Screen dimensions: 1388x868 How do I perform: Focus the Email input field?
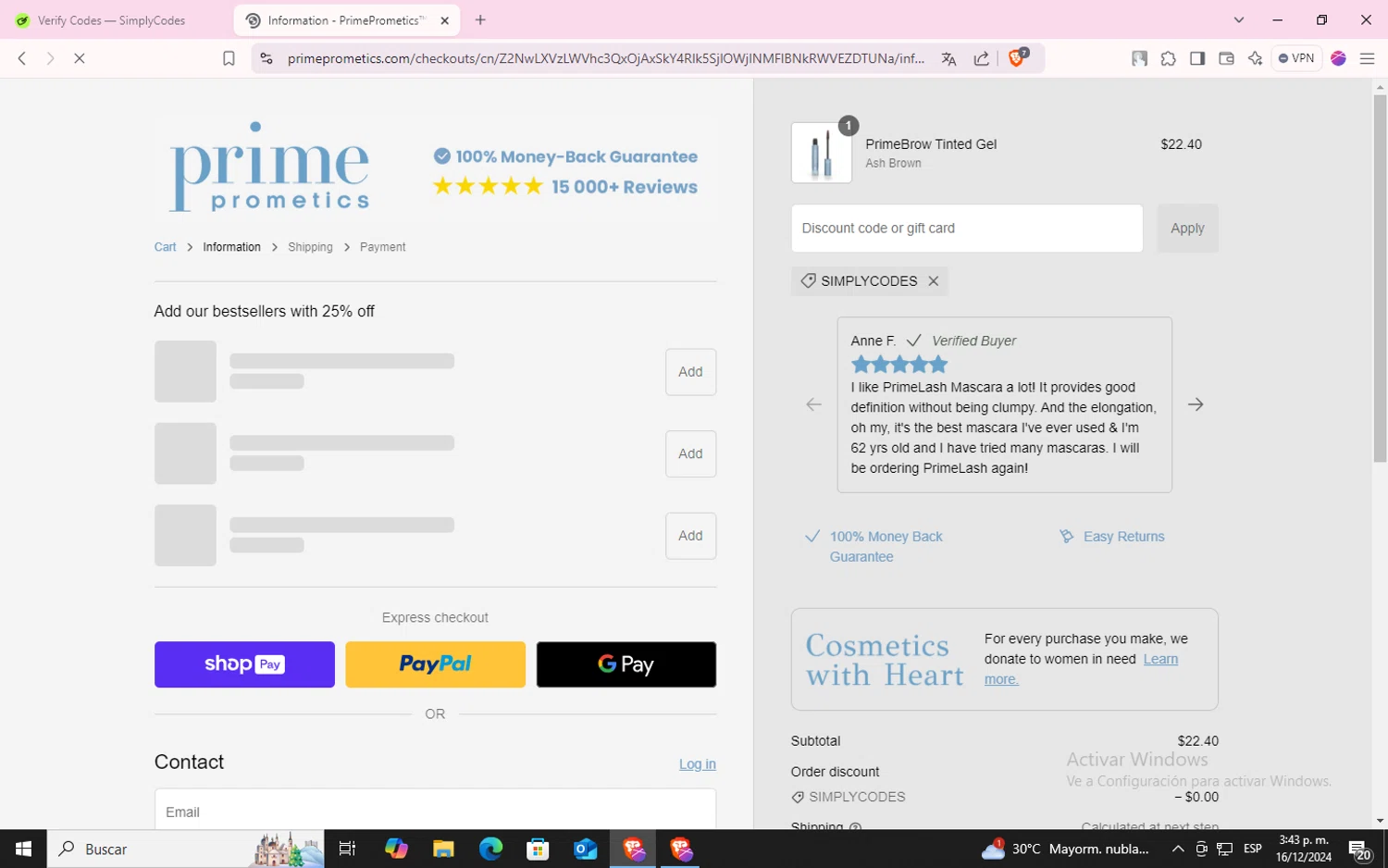(435, 810)
